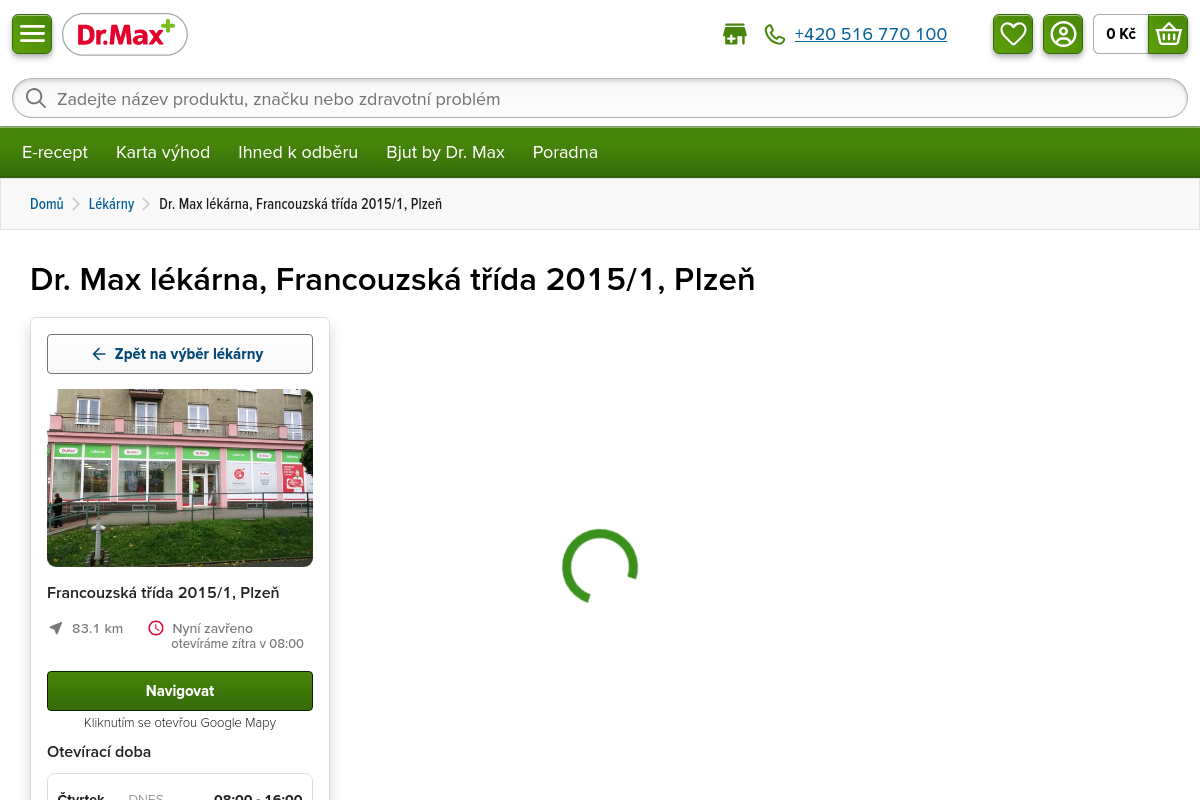Open the Karta výhod menu item
Image resolution: width=1200 pixels, height=800 pixels.
point(163,152)
